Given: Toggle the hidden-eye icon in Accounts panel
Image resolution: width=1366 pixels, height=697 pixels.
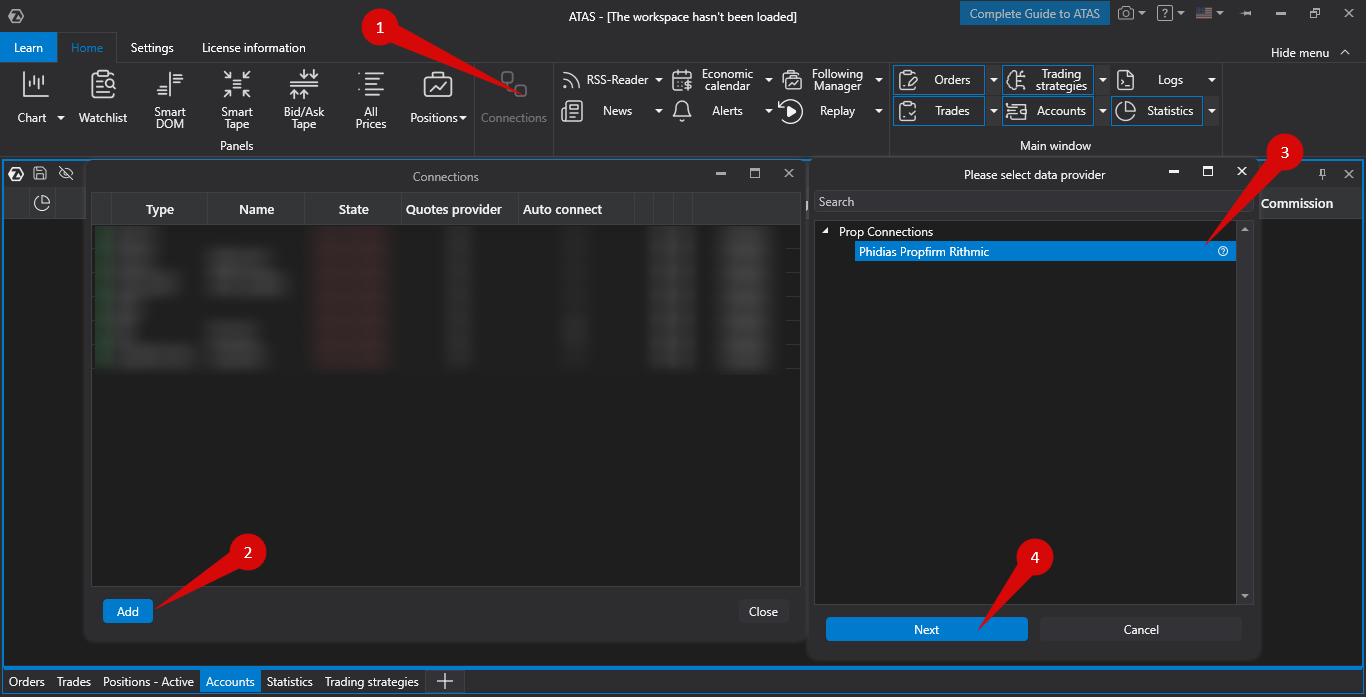Looking at the screenshot, I should (x=66, y=174).
